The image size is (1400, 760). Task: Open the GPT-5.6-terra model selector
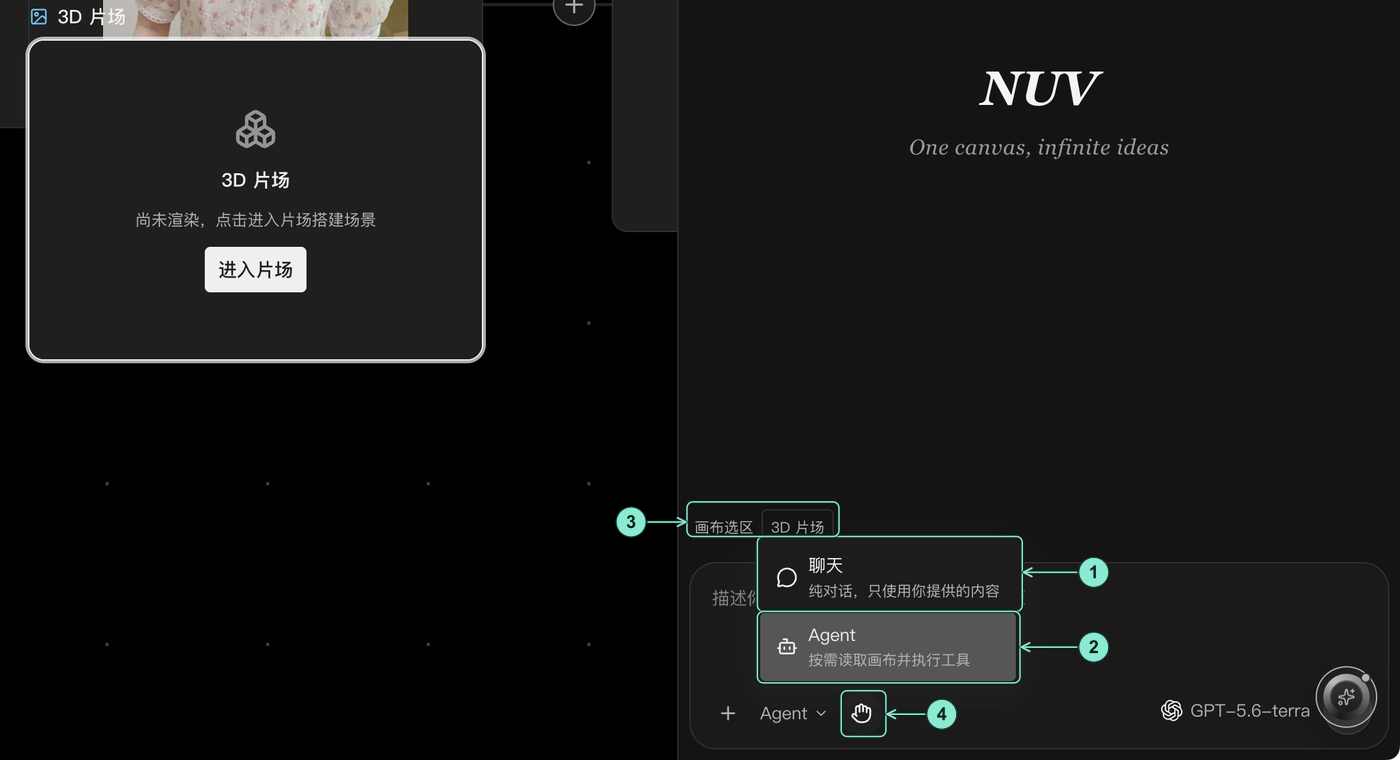pos(1235,710)
